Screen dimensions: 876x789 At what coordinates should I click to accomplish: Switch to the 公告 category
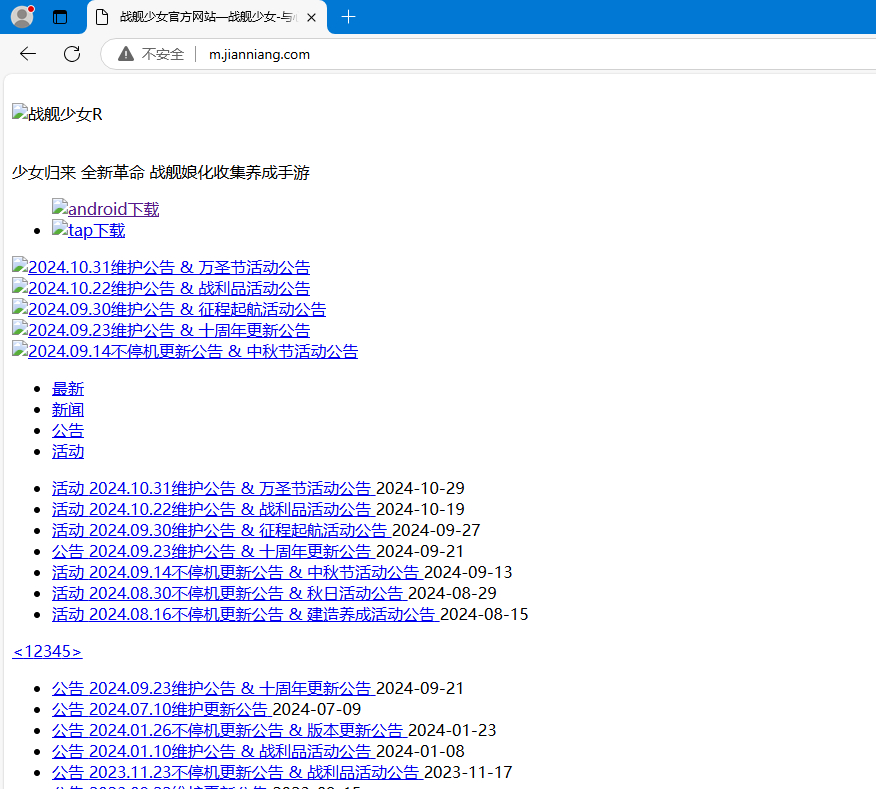68,430
